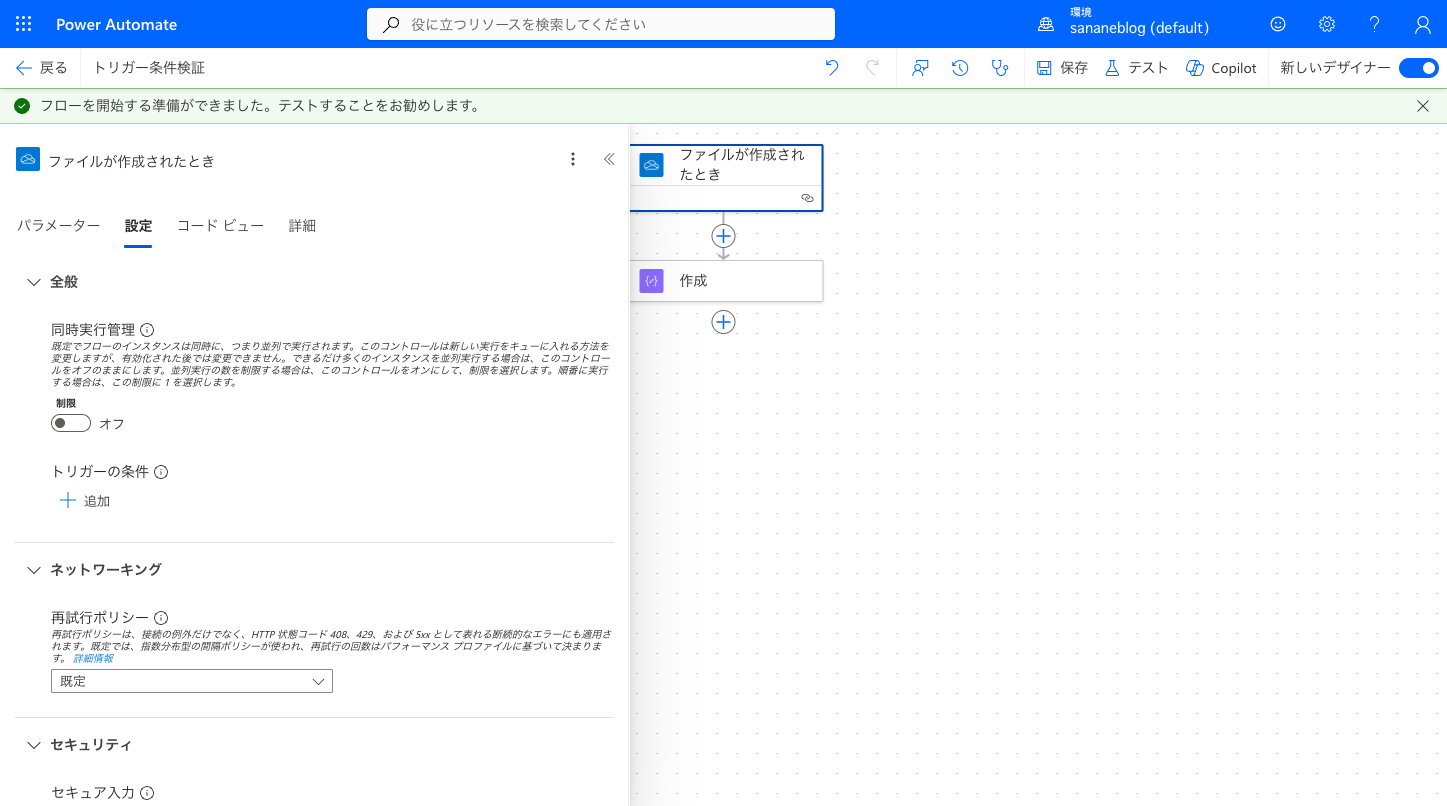Focus the resource search box
The height and width of the screenshot is (806, 1447).
pos(601,24)
